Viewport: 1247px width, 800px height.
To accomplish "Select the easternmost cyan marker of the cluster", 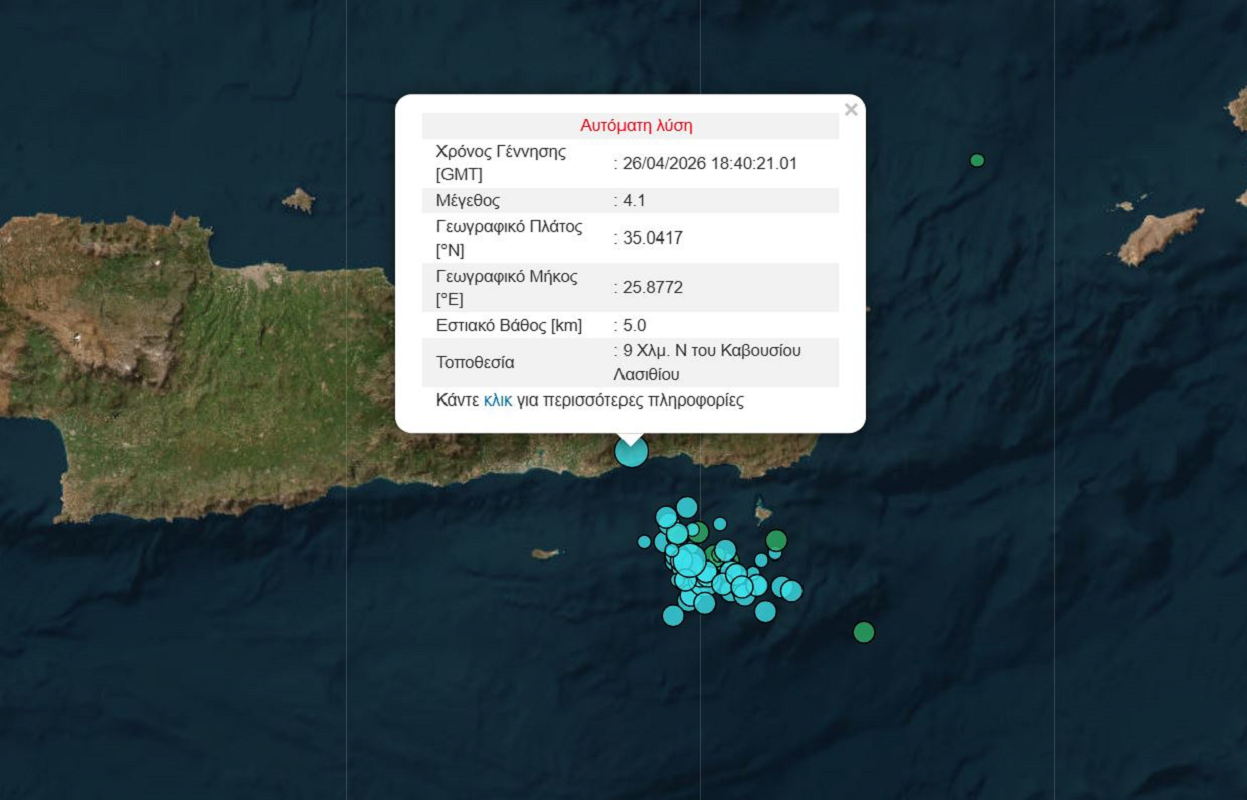I will pyautogui.click(x=792, y=591).
